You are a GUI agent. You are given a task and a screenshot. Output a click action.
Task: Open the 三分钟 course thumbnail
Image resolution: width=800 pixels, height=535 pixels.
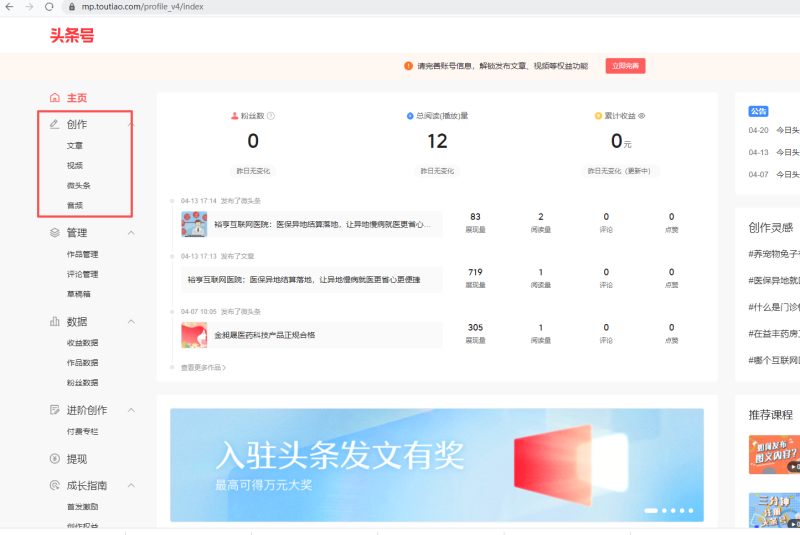[774, 511]
